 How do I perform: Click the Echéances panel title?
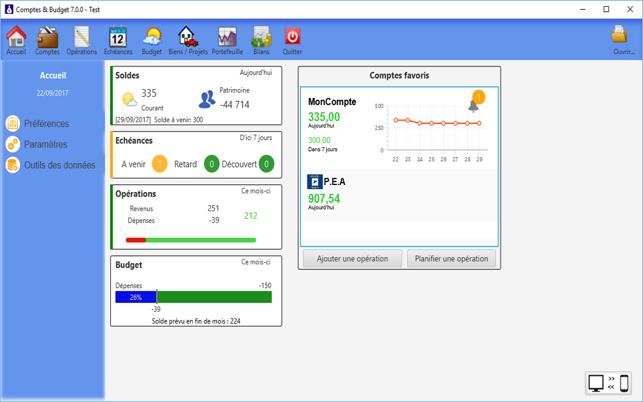pos(134,141)
